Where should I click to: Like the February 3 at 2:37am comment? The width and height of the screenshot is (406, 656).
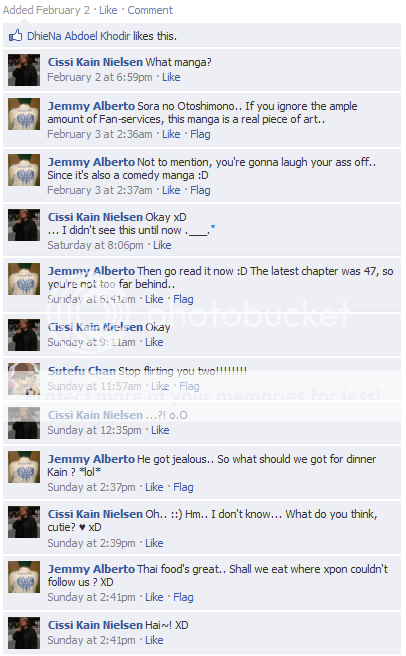pos(171,190)
